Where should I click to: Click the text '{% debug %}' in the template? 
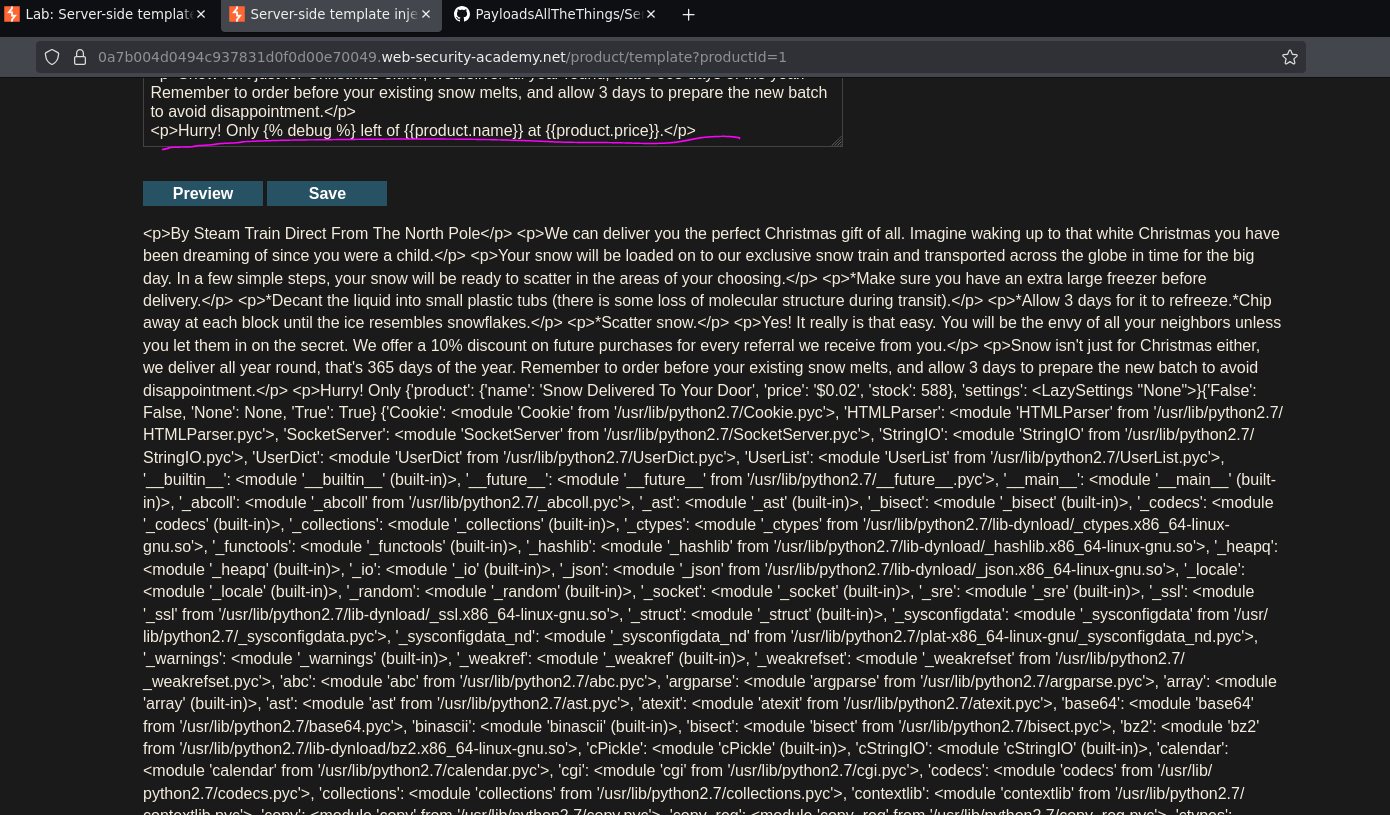tap(309, 130)
